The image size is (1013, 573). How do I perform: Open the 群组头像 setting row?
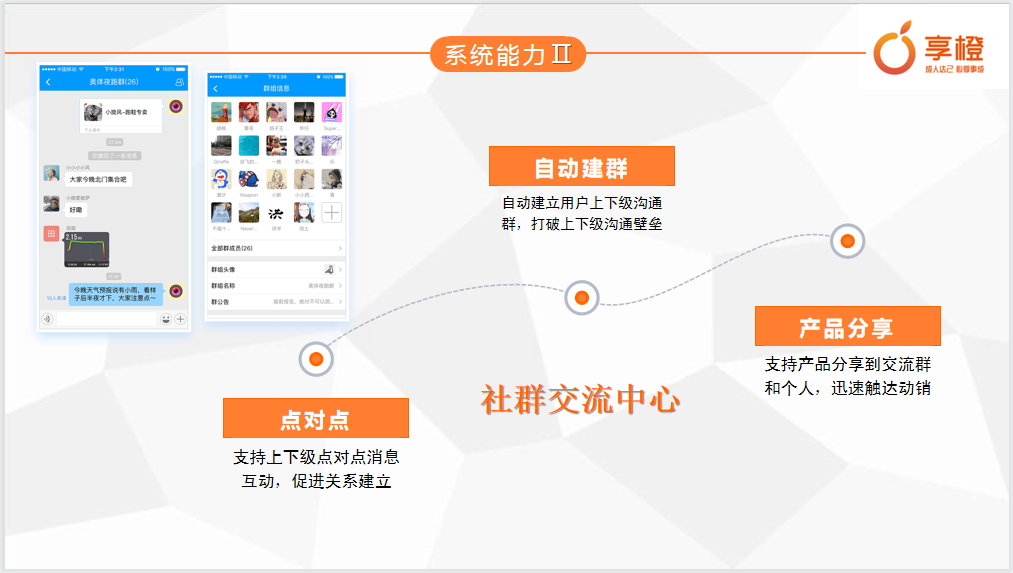coord(276,270)
